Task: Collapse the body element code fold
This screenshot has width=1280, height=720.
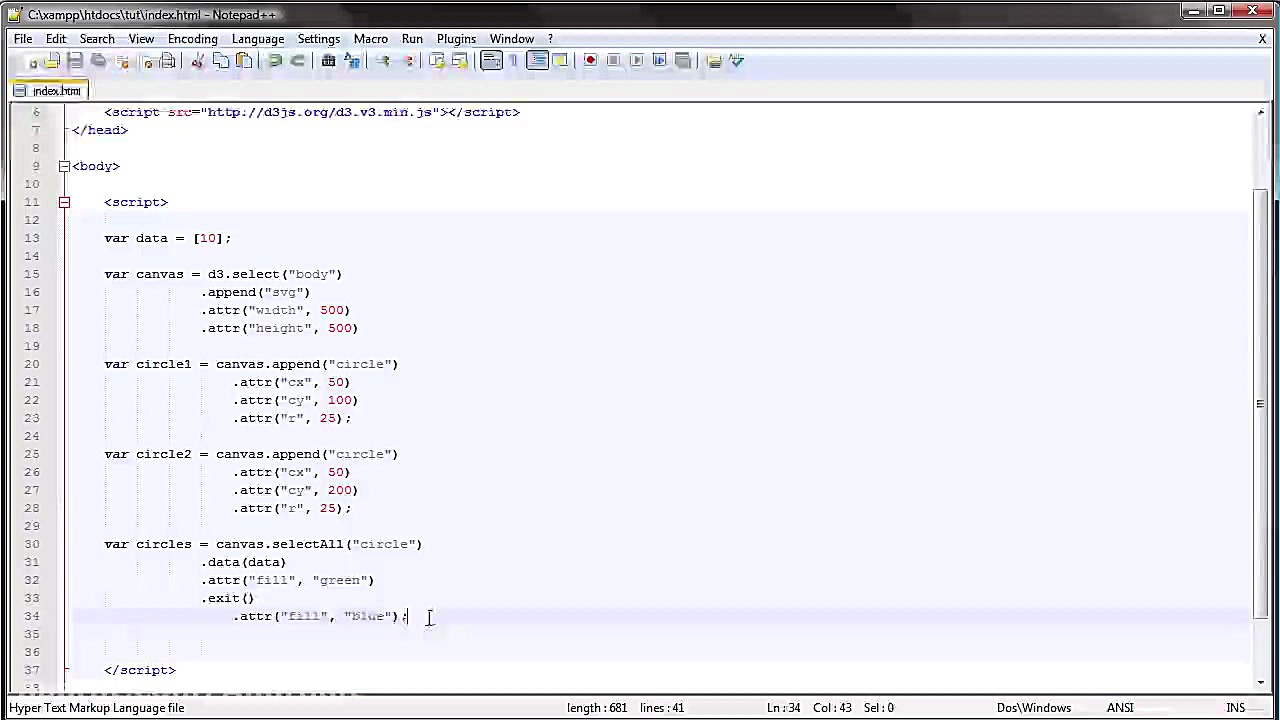Action: [64, 166]
